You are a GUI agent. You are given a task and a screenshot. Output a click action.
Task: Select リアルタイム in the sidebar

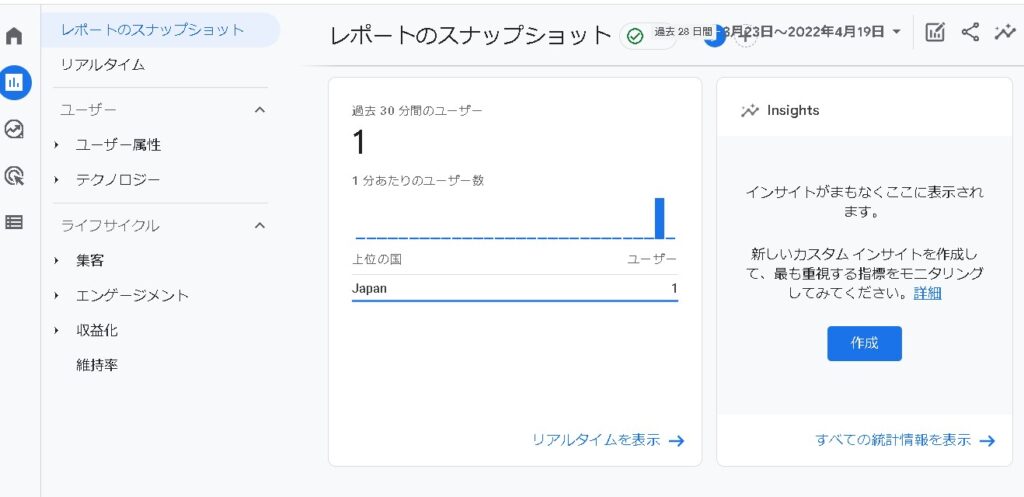click(103, 64)
